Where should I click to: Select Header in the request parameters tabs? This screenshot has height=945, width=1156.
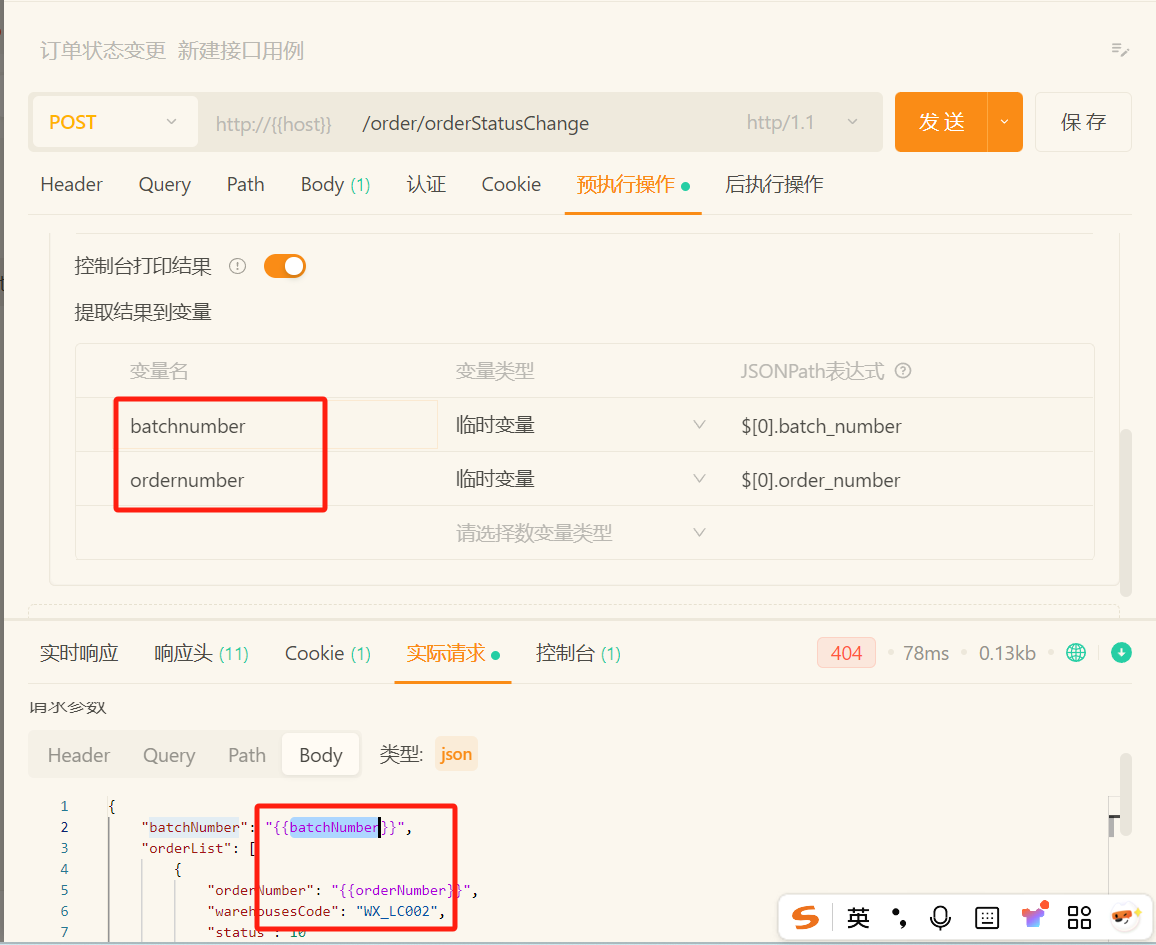tap(79, 755)
